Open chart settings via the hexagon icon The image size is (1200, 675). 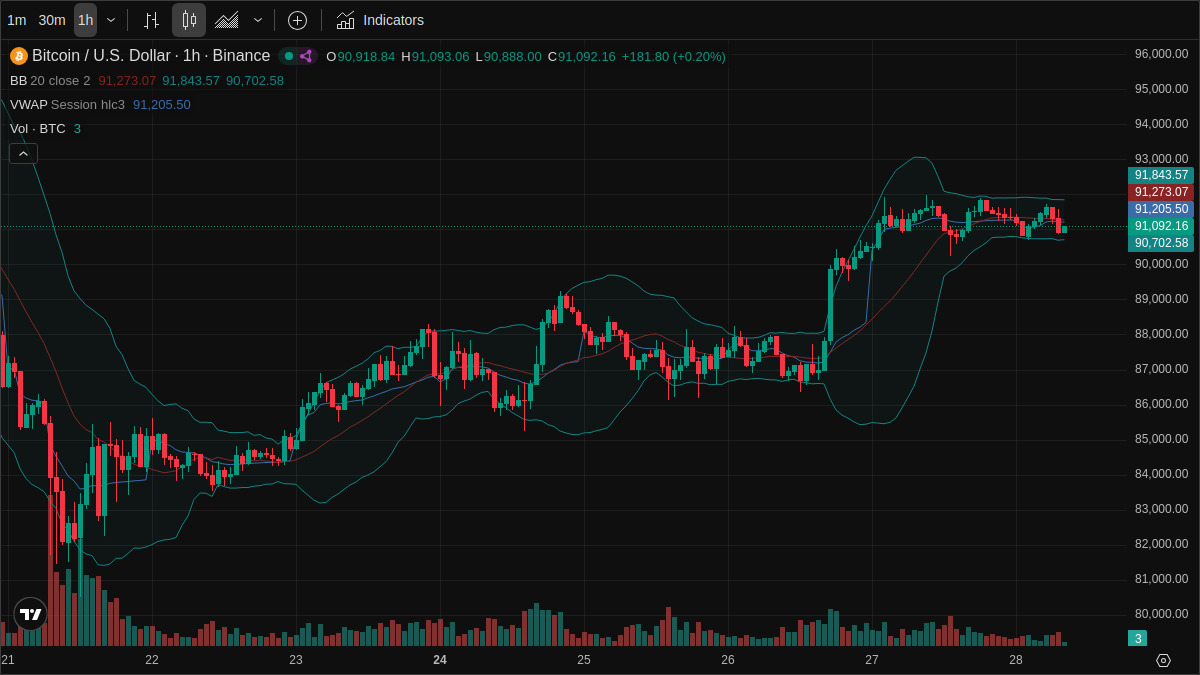coord(1162,660)
